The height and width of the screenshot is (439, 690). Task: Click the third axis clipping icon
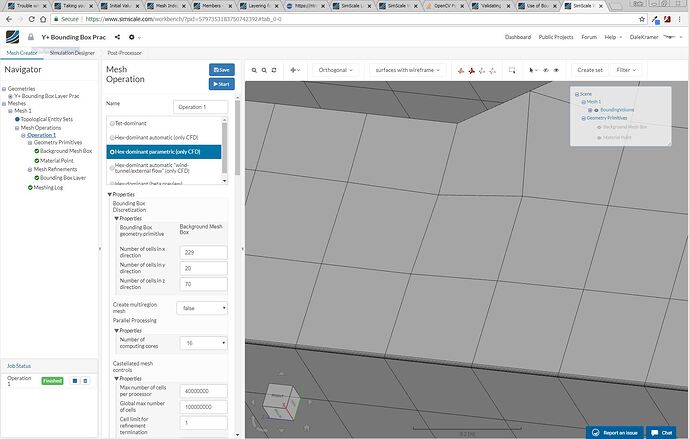(x=482, y=70)
